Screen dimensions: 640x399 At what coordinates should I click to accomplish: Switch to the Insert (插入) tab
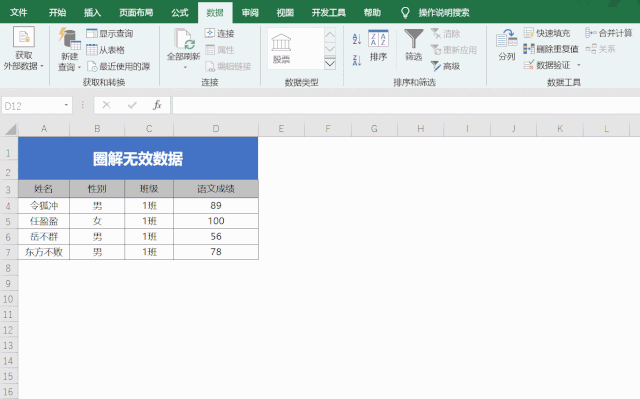click(x=92, y=13)
